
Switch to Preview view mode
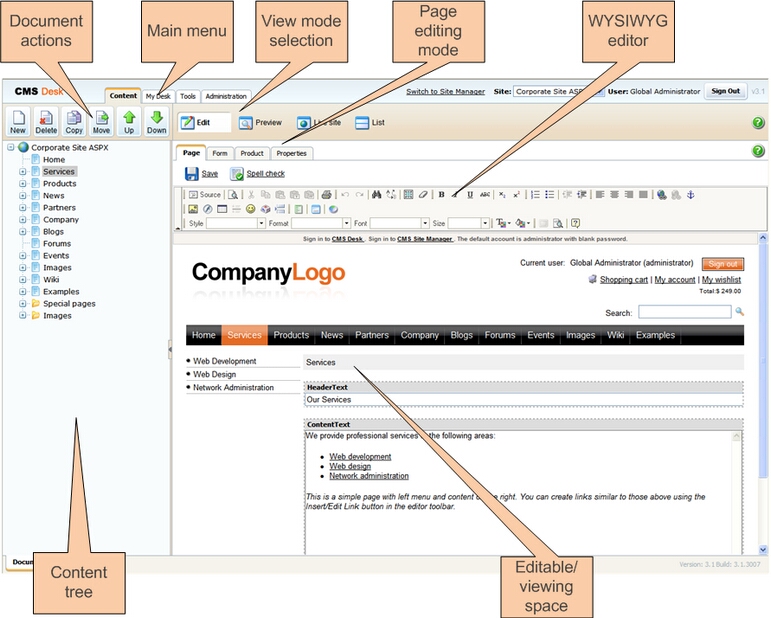click(260, 123)
